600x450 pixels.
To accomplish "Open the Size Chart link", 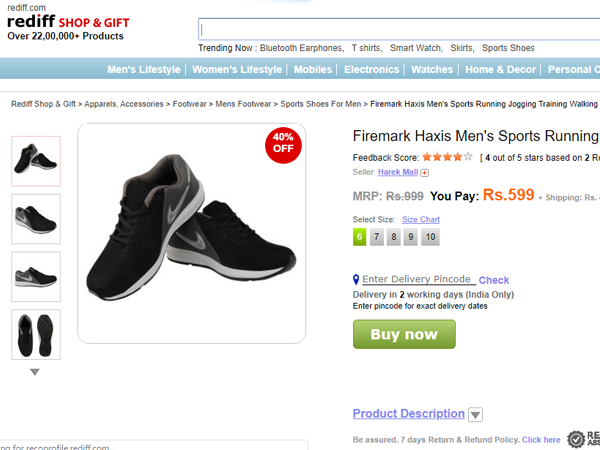I will (x=421, y=219).
